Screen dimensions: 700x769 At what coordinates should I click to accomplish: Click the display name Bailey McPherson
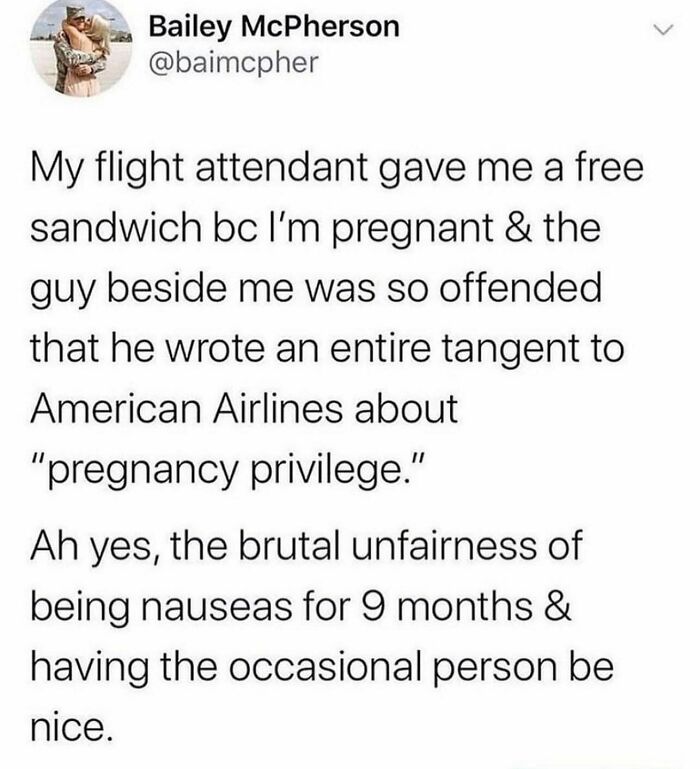(x=274, y=26)
